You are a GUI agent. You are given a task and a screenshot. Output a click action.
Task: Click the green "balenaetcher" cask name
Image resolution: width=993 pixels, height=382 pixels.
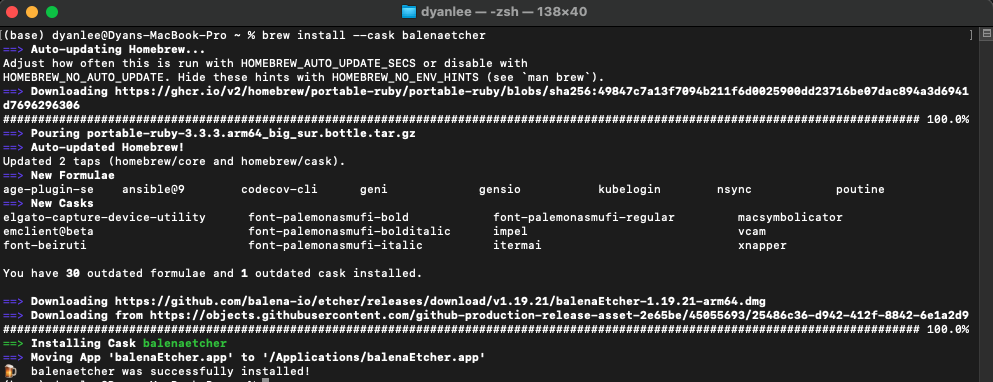[x=184, y=343]
